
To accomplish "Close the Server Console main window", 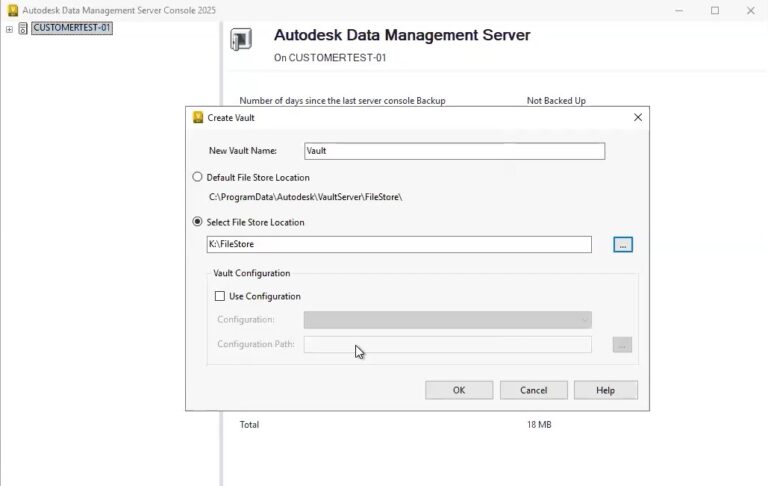I will 750,10.
